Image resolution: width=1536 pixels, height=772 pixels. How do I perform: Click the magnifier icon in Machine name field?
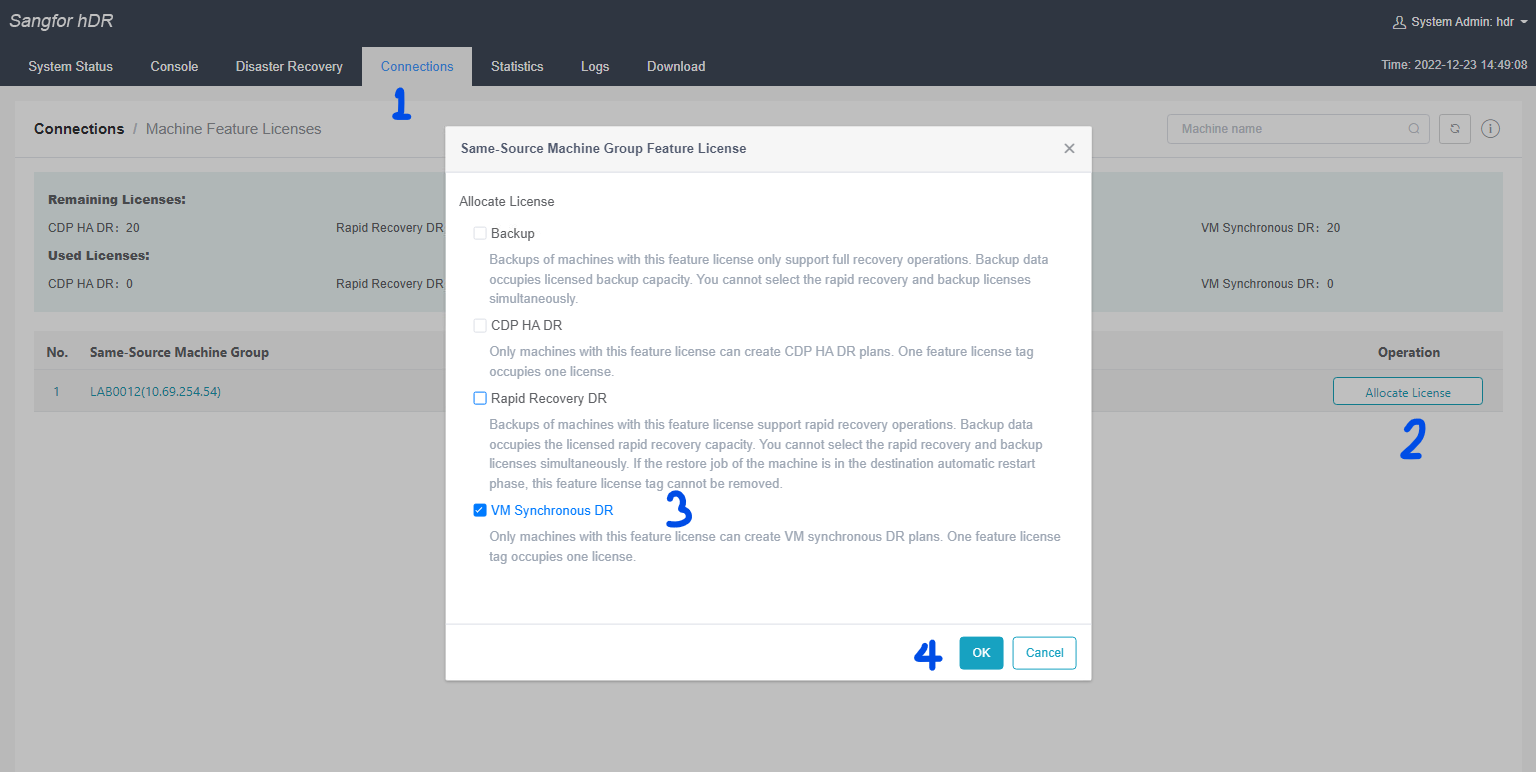coord(1414,129)
